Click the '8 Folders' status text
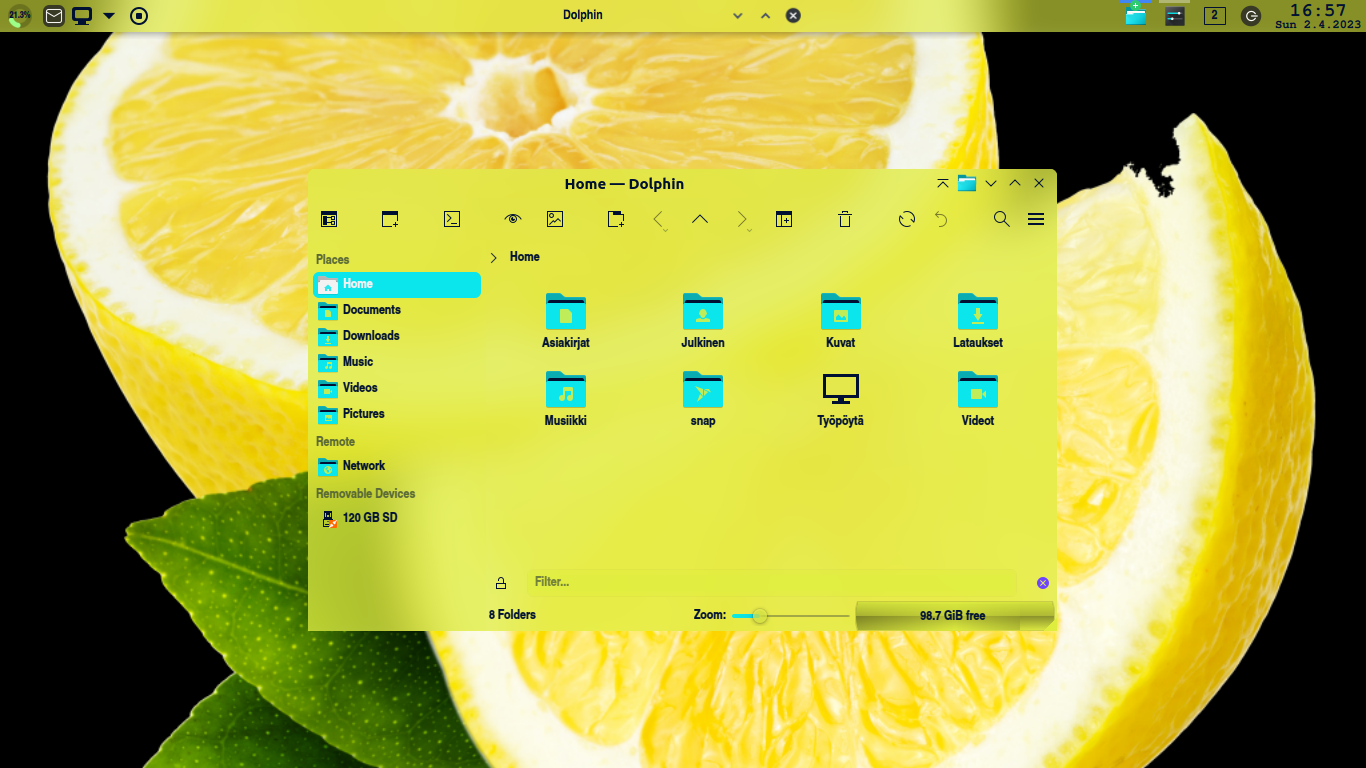1366x768 pixels. (512, 615)
